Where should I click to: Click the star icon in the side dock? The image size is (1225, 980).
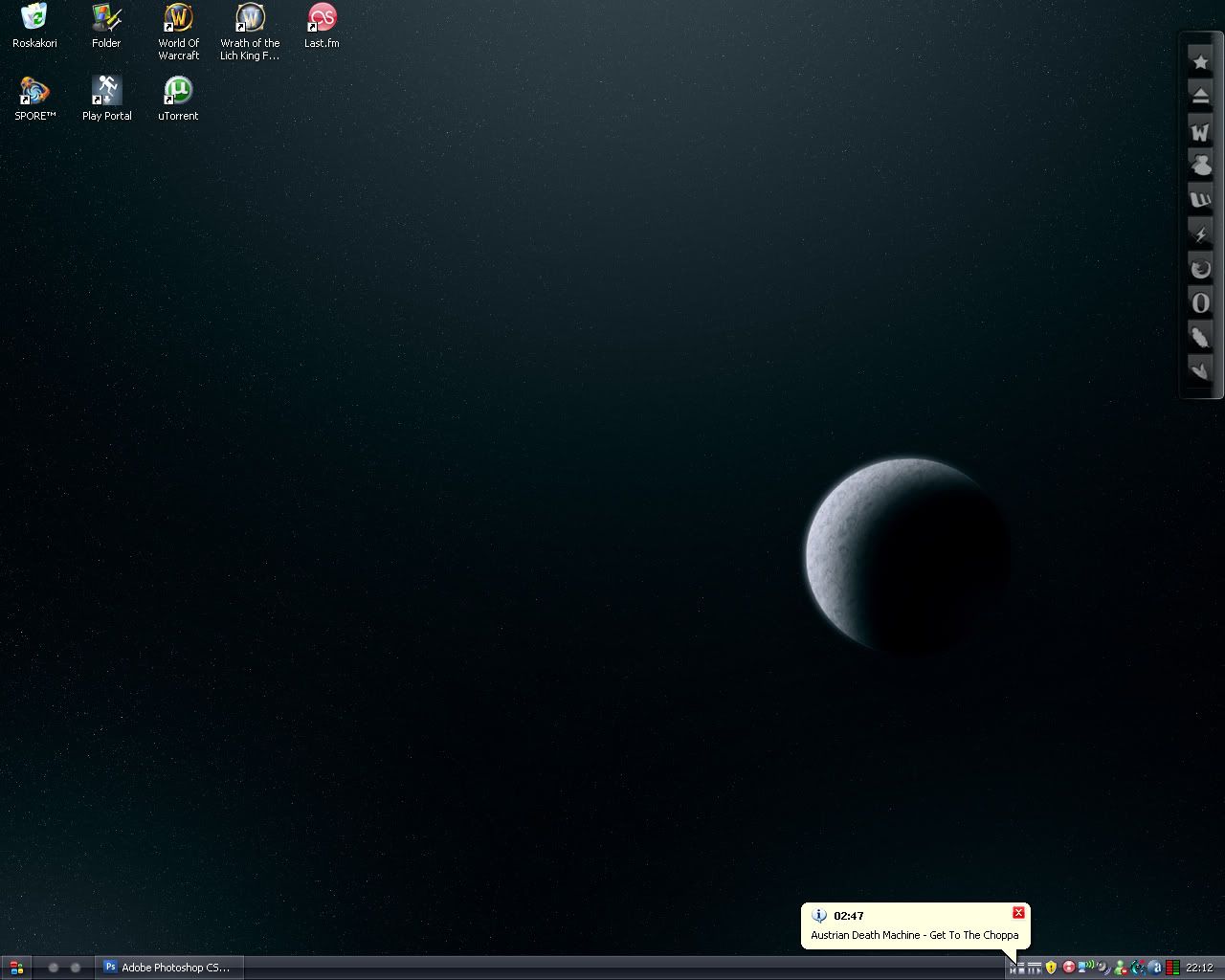1200,62
